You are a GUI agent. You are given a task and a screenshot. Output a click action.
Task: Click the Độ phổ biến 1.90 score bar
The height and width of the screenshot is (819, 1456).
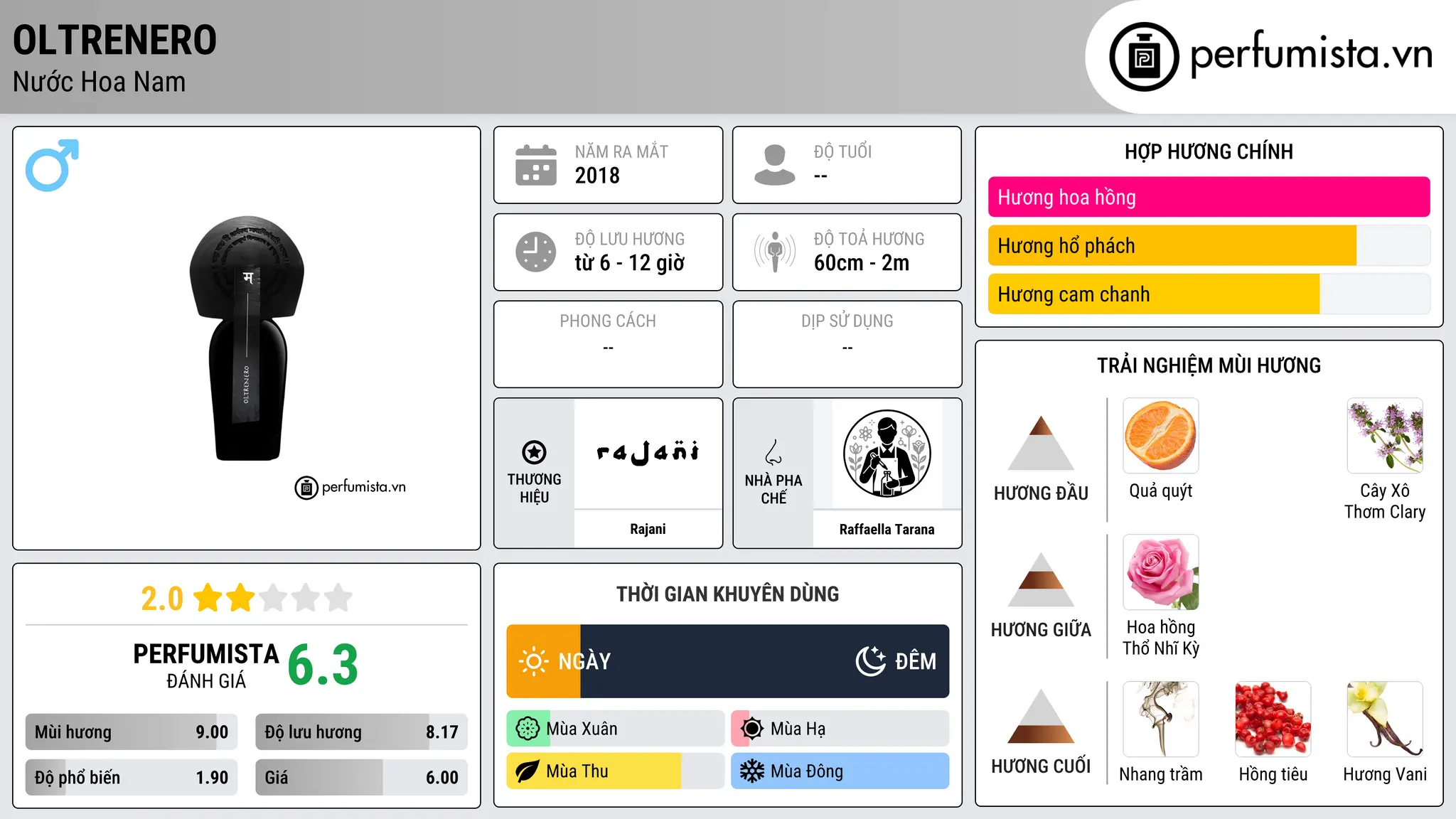132,777
